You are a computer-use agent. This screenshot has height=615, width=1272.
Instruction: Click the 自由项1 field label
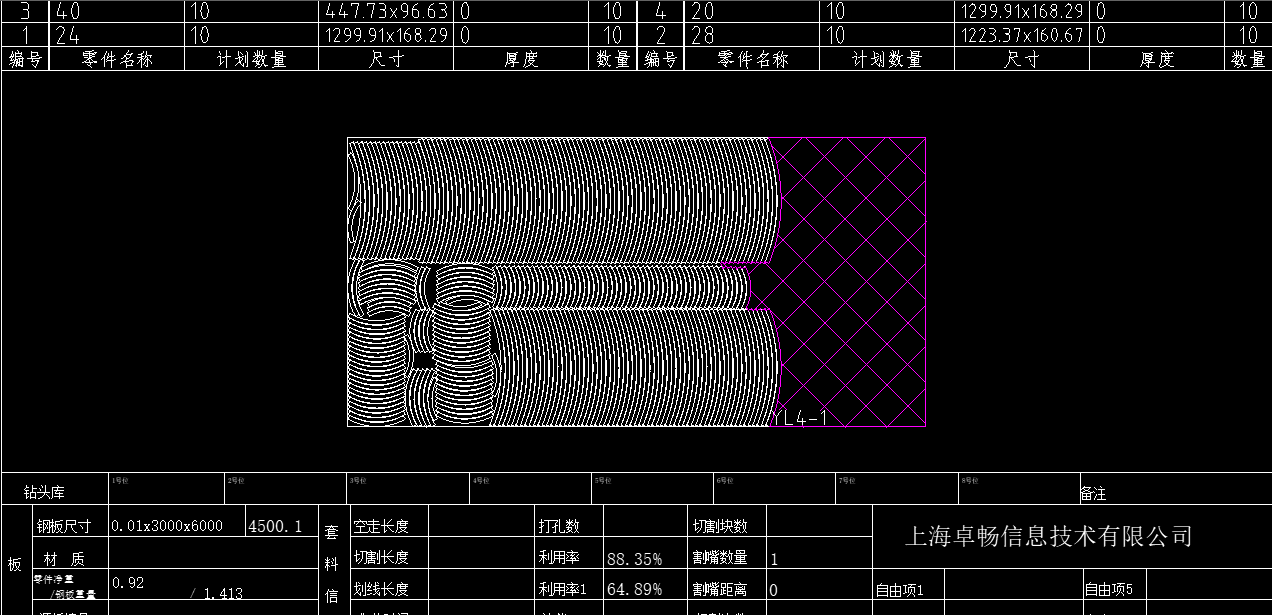coord(900,590)
